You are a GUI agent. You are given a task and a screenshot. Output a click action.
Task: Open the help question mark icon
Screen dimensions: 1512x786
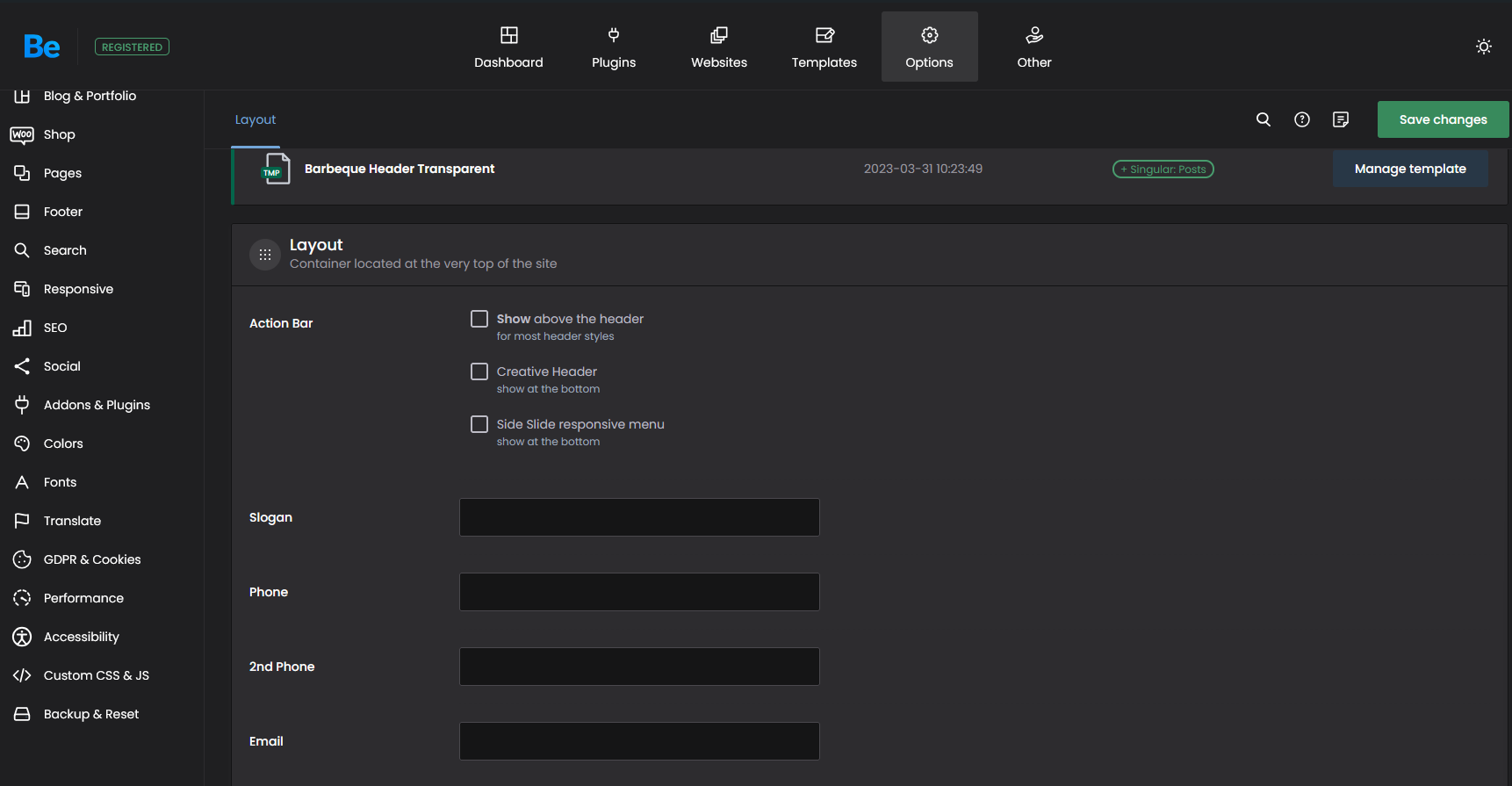point(1302,119)
